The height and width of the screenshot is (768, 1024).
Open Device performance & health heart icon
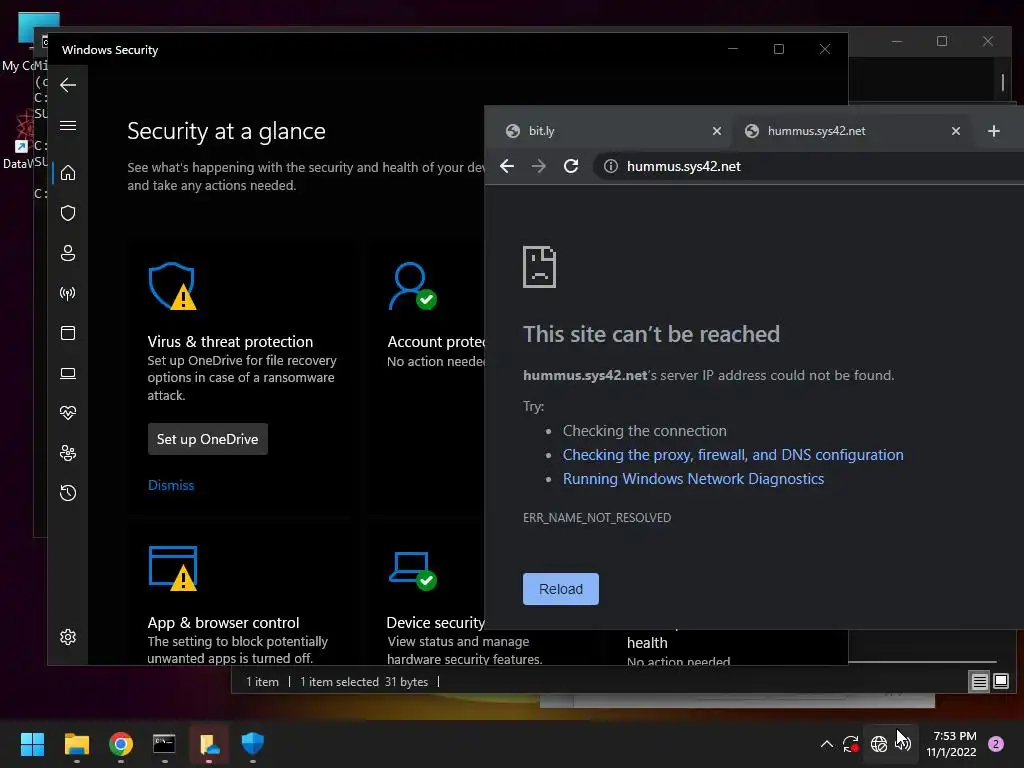coord(68,413)
